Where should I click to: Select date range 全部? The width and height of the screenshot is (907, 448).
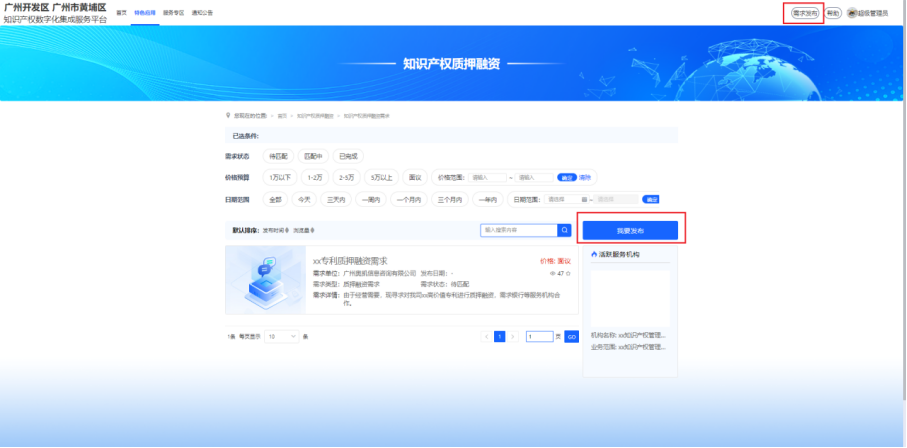(x=275, y=200)
